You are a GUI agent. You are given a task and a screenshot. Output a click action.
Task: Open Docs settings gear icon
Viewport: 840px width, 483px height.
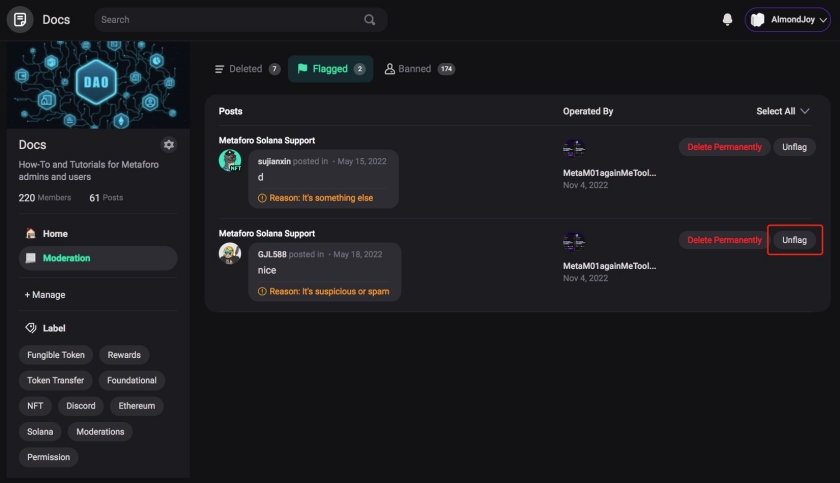[x=169, y=145]
